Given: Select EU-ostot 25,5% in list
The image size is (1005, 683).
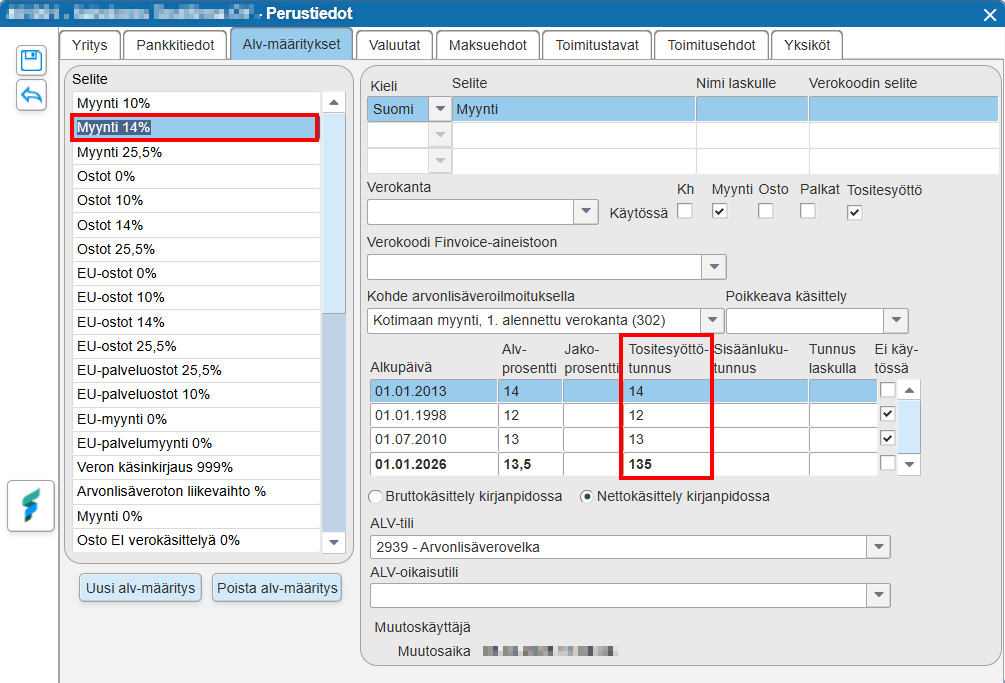Looking at the screenshot, I should coord(196,346).
